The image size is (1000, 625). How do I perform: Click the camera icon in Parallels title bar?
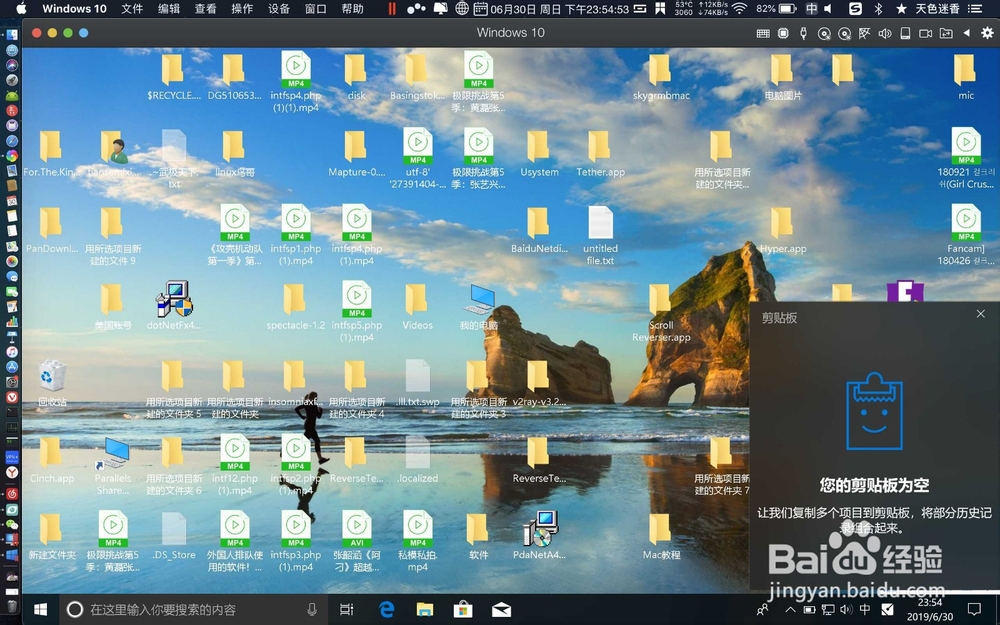pos(925,33)
